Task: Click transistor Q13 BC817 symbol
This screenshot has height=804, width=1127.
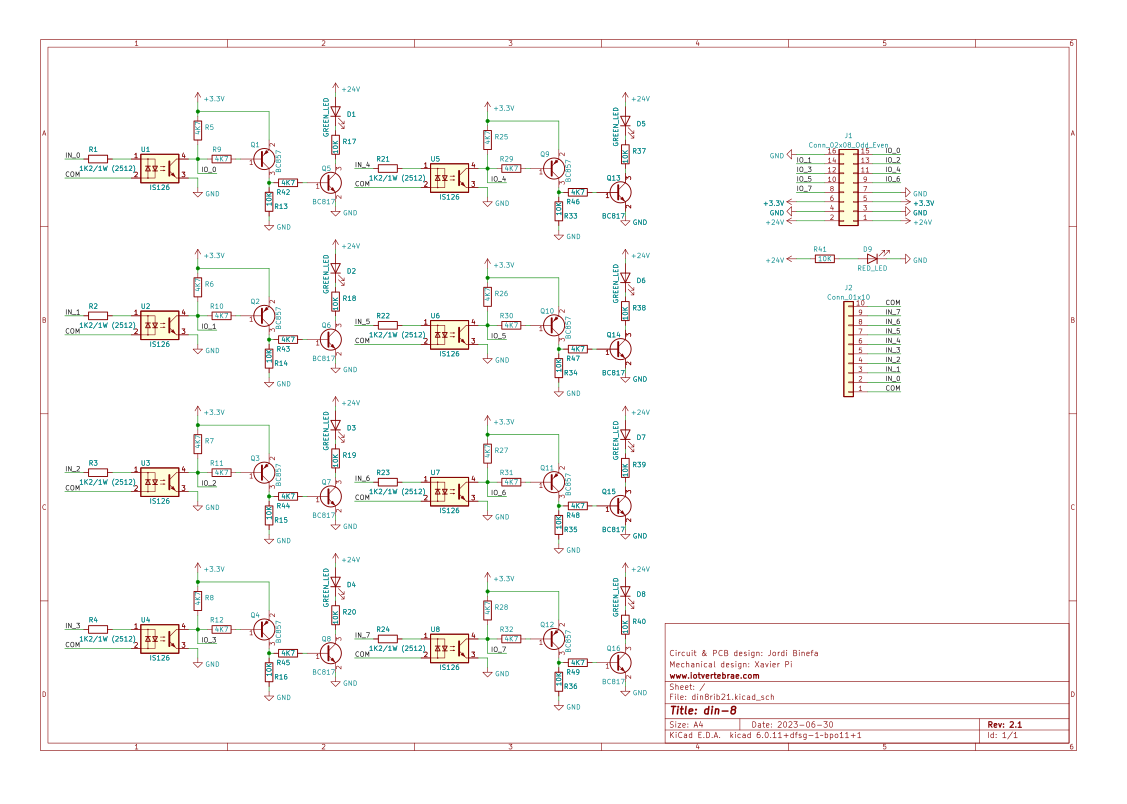Action: (620, 193)
